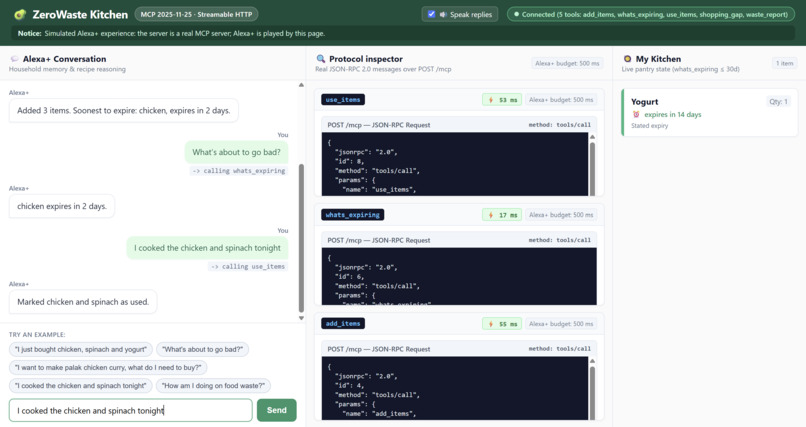This screenshot has width=806, height=427.
Task: Click the Qty: 1 badge on Yogurt
Action: coord(778,102)
